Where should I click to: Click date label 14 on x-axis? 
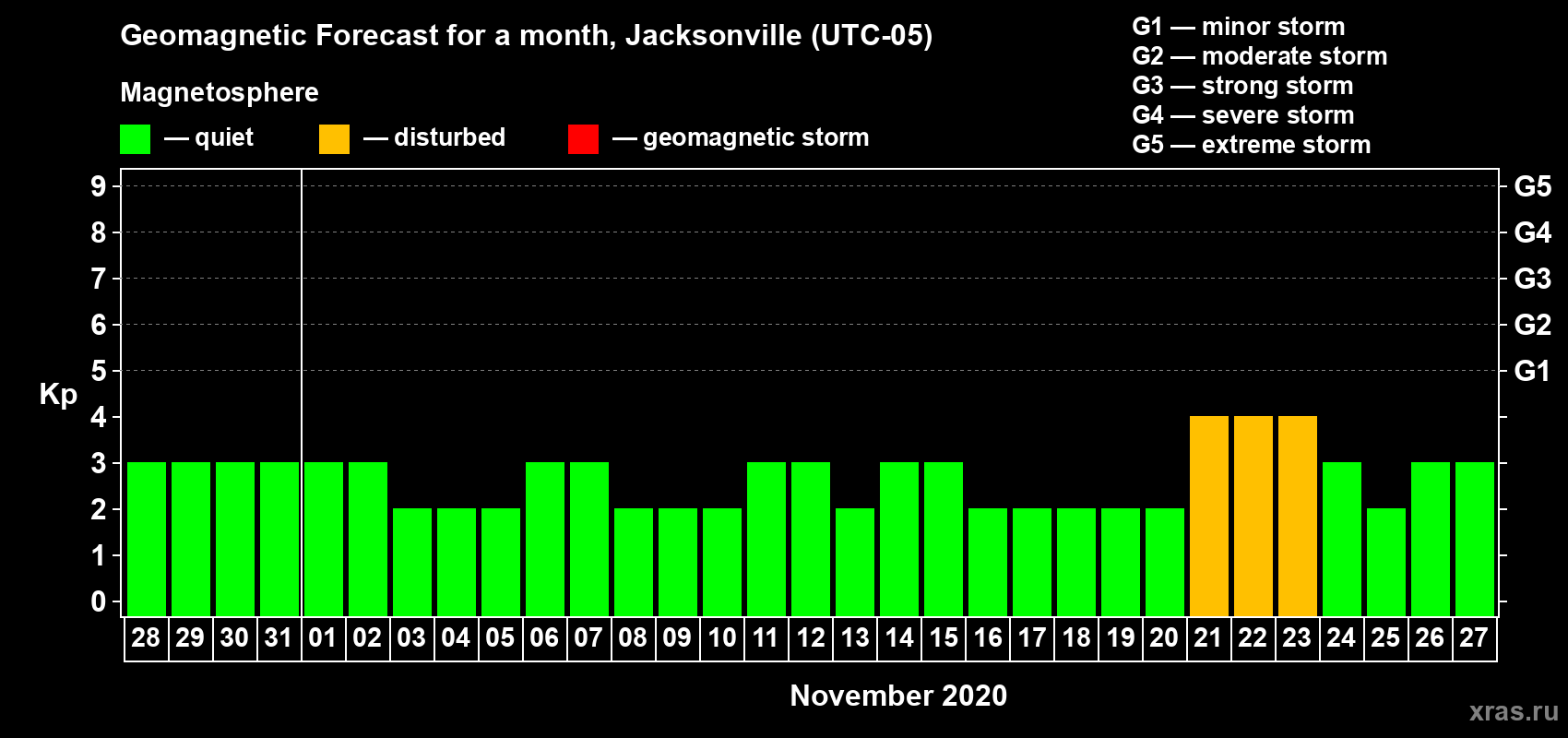[899, 637]
